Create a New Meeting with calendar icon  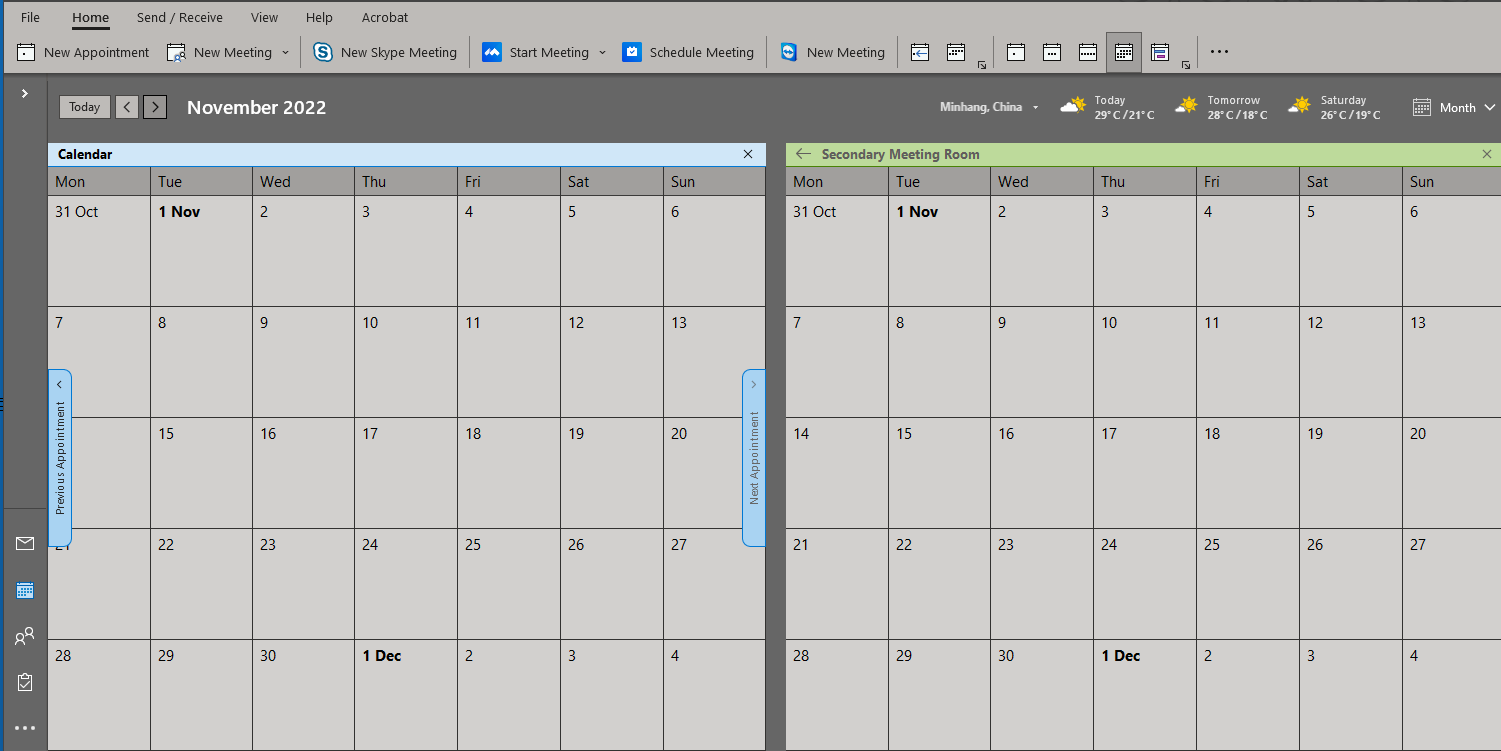[x=220, y=52]
